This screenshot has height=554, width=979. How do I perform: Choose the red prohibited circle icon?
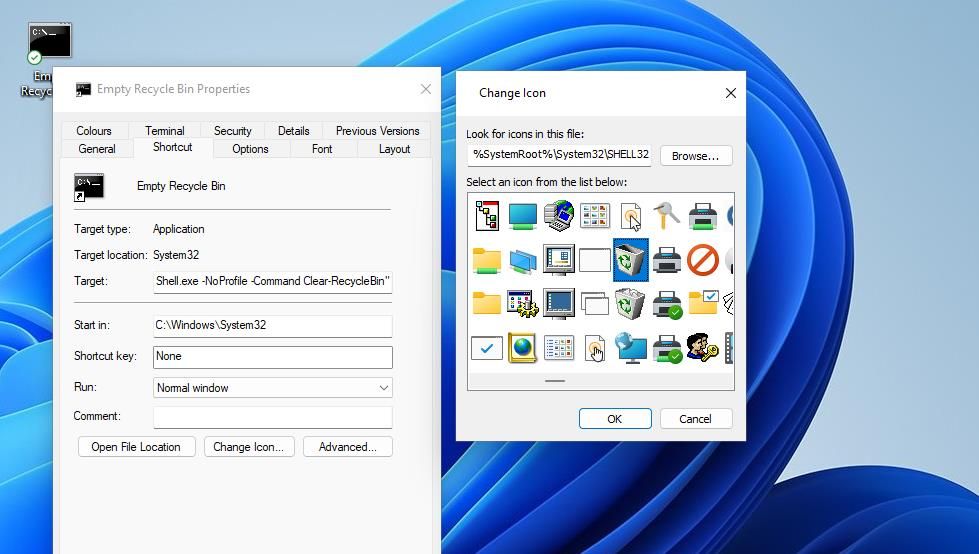pos(703,260)
